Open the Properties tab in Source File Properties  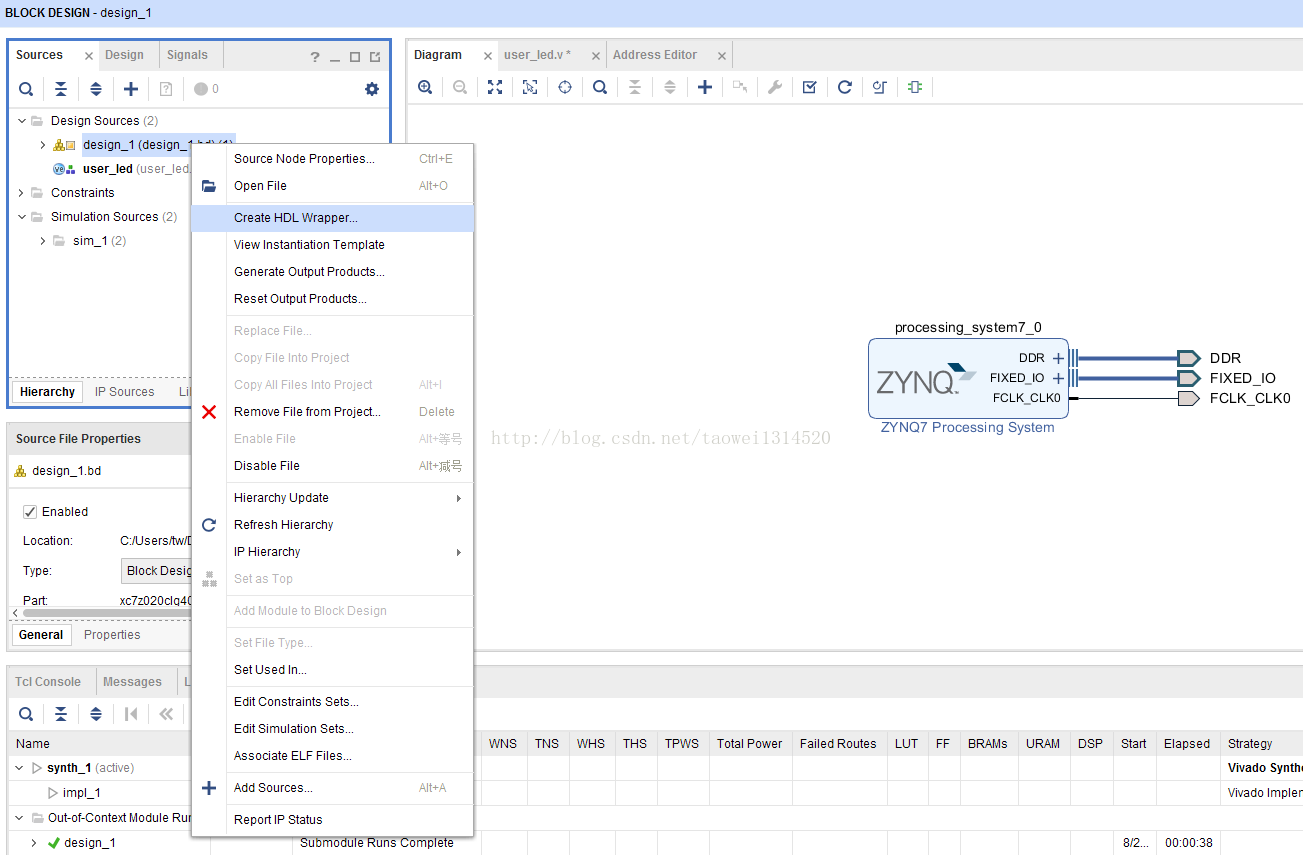pos(112,635)
